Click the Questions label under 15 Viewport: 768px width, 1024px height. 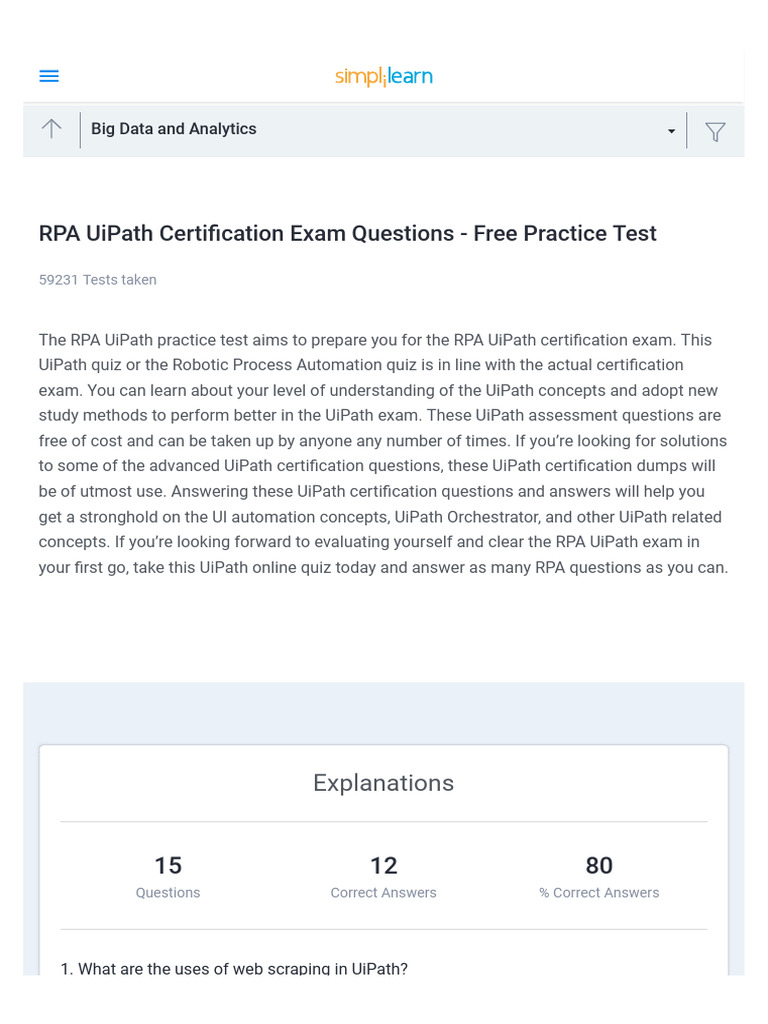pyautogui.click(x=168, y=893)
